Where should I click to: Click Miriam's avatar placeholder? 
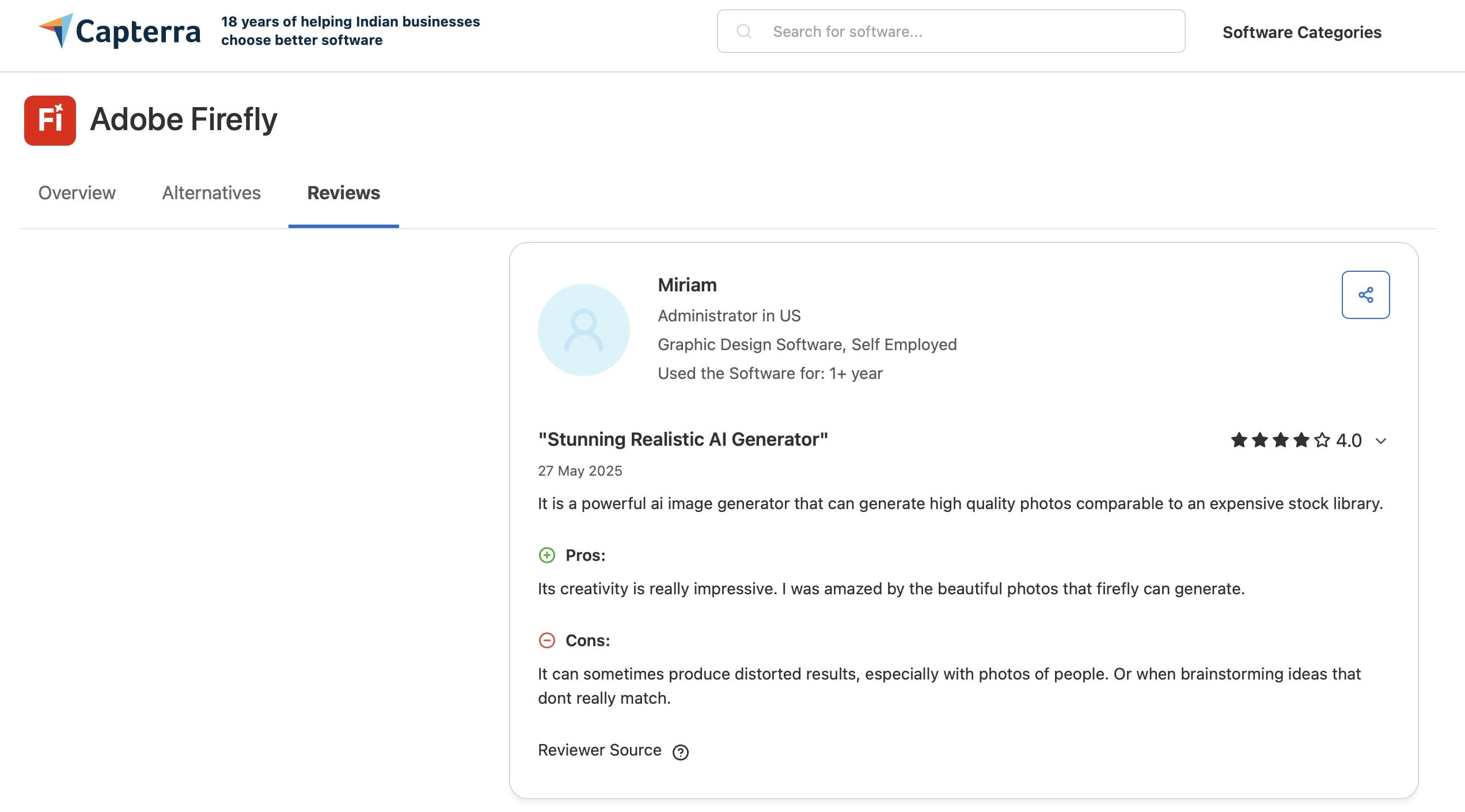coord(584,330)
